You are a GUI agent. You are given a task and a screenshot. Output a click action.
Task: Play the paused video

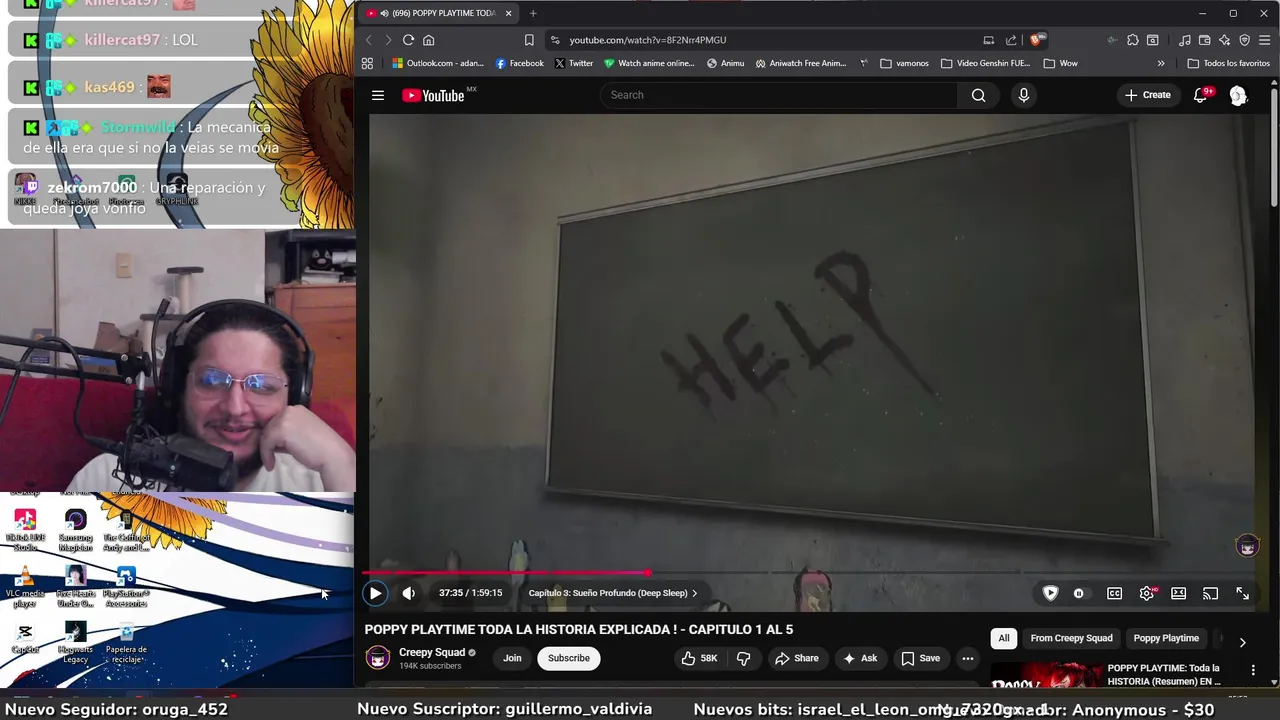point(375,593)
